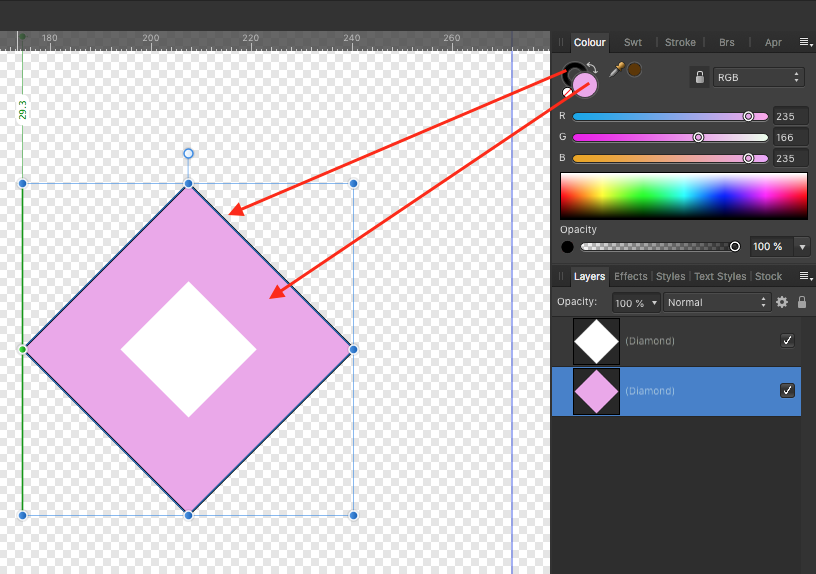Uncheck visibility of the pink Diamond layer
The image size is (816, 574).
787,391
